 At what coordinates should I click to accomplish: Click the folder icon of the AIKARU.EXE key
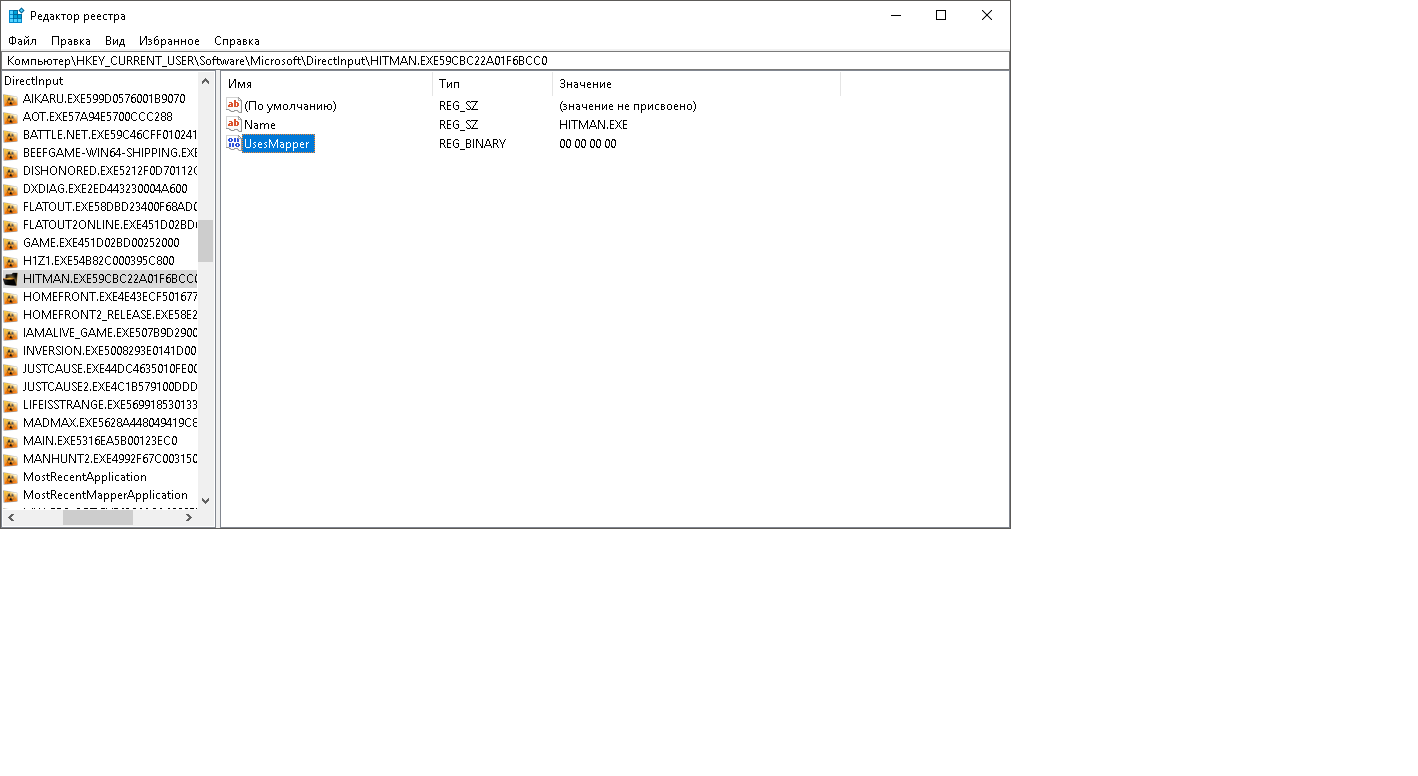click(11, 99)
